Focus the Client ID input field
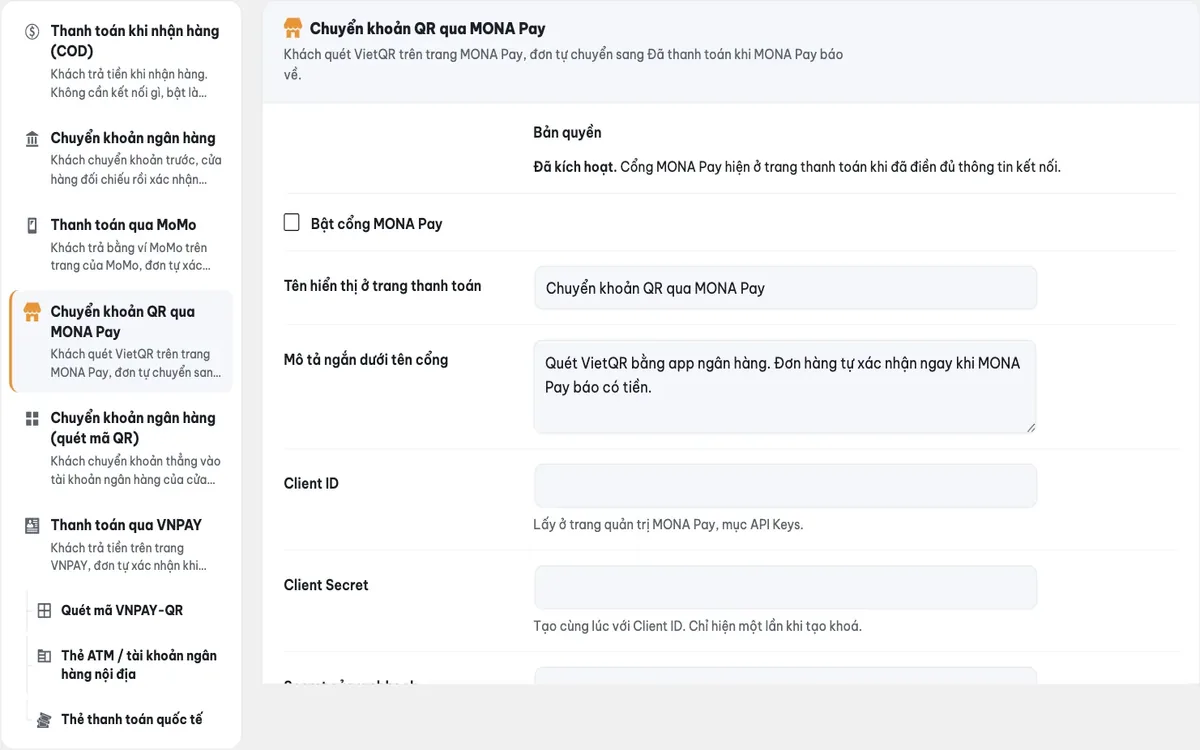1200x750 pixels. [785, 485]
